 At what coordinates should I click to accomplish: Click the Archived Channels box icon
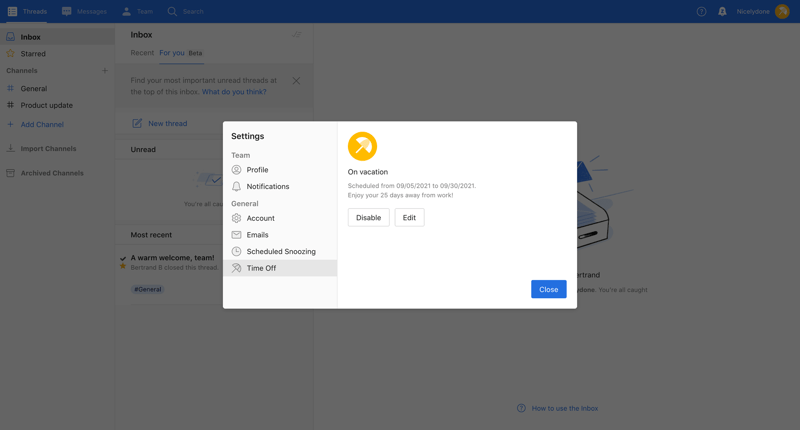[10, 173]
